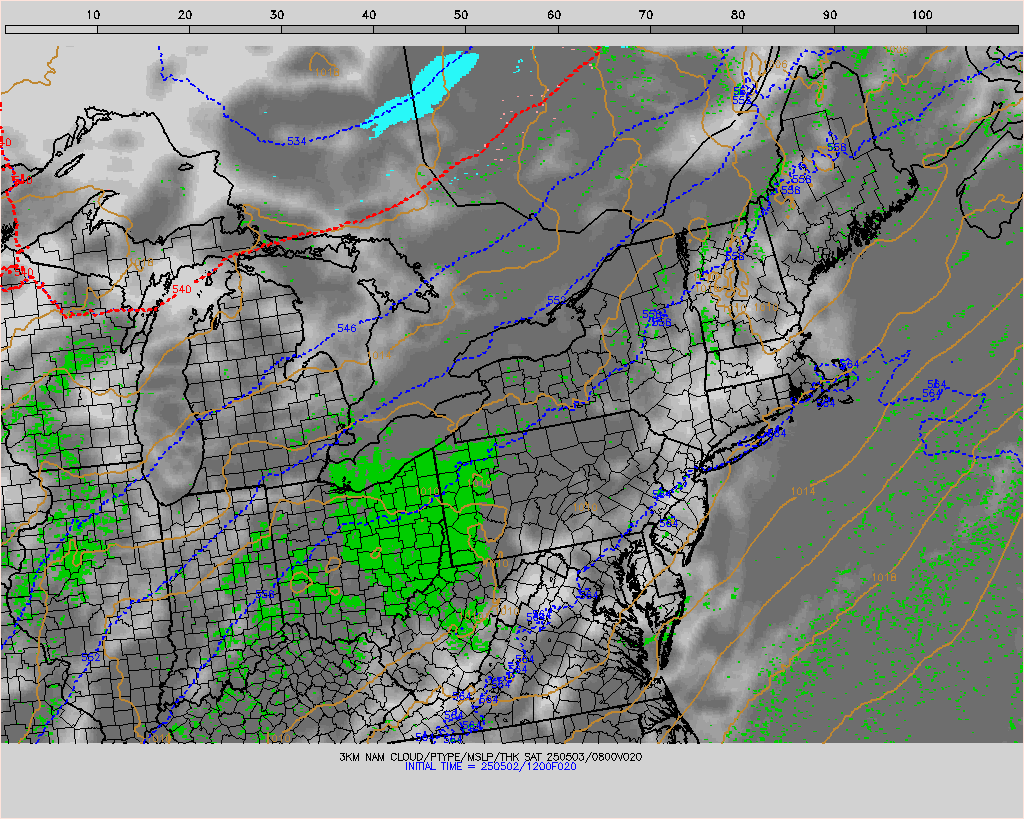Click the scale label 90
The image size is (1024, 819).
coord(830,14)
